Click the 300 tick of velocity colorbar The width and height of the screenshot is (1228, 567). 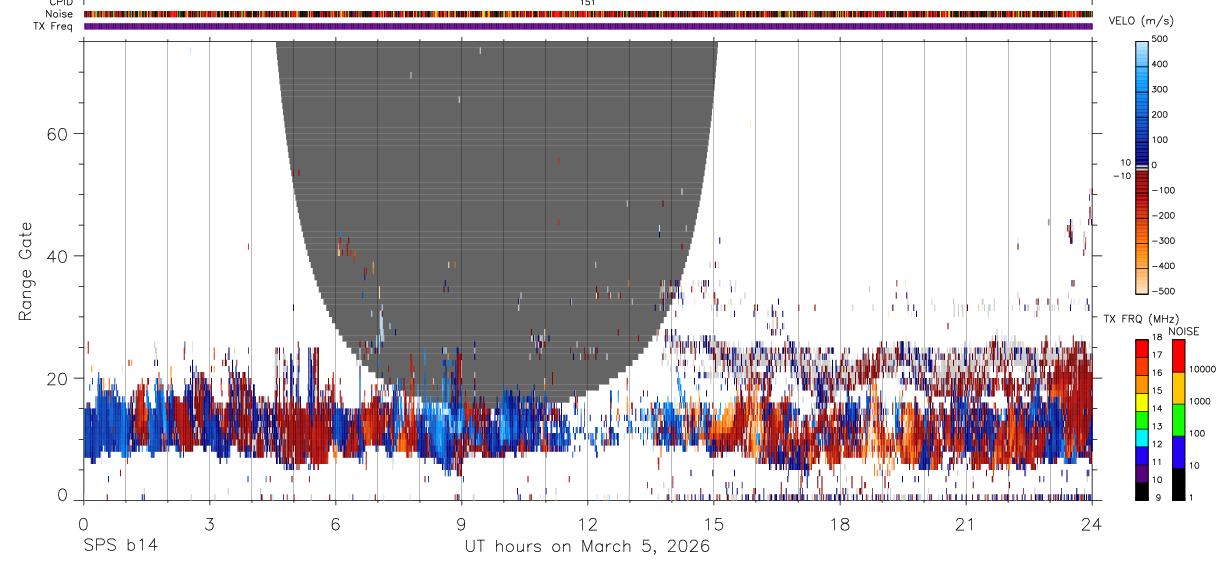coord(1161,89)
